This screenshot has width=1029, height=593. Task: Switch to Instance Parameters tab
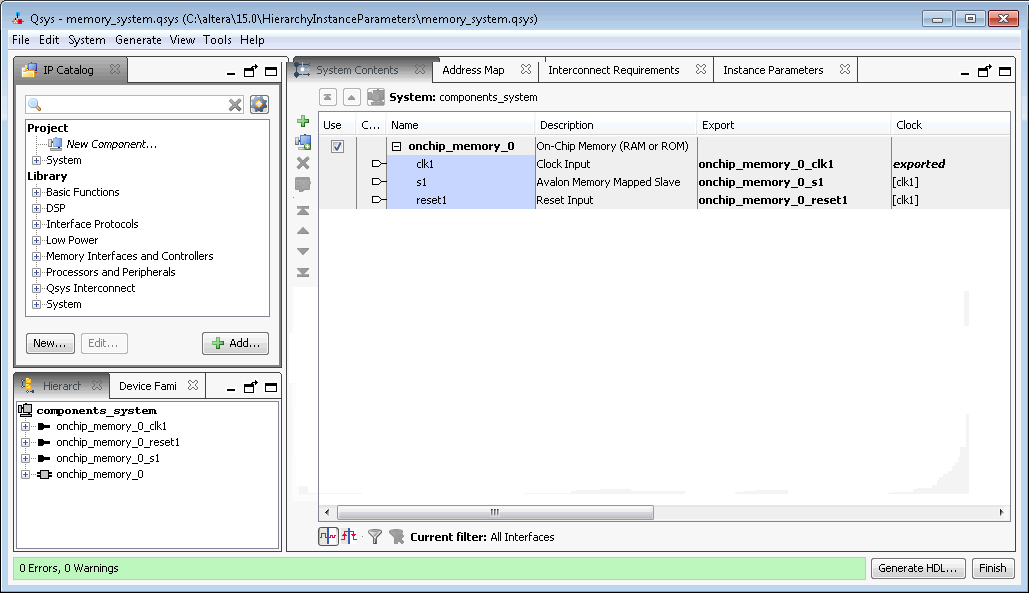point(773,70)
